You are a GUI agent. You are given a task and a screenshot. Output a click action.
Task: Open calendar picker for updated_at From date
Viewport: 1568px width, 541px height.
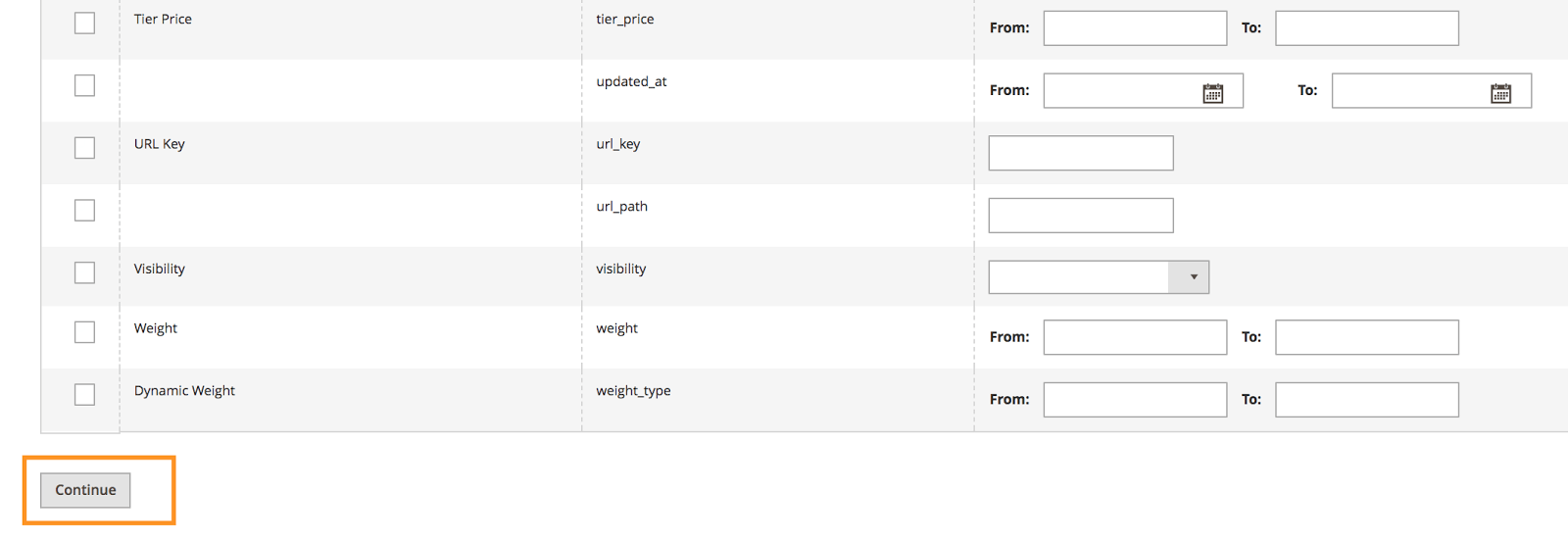1212,93
